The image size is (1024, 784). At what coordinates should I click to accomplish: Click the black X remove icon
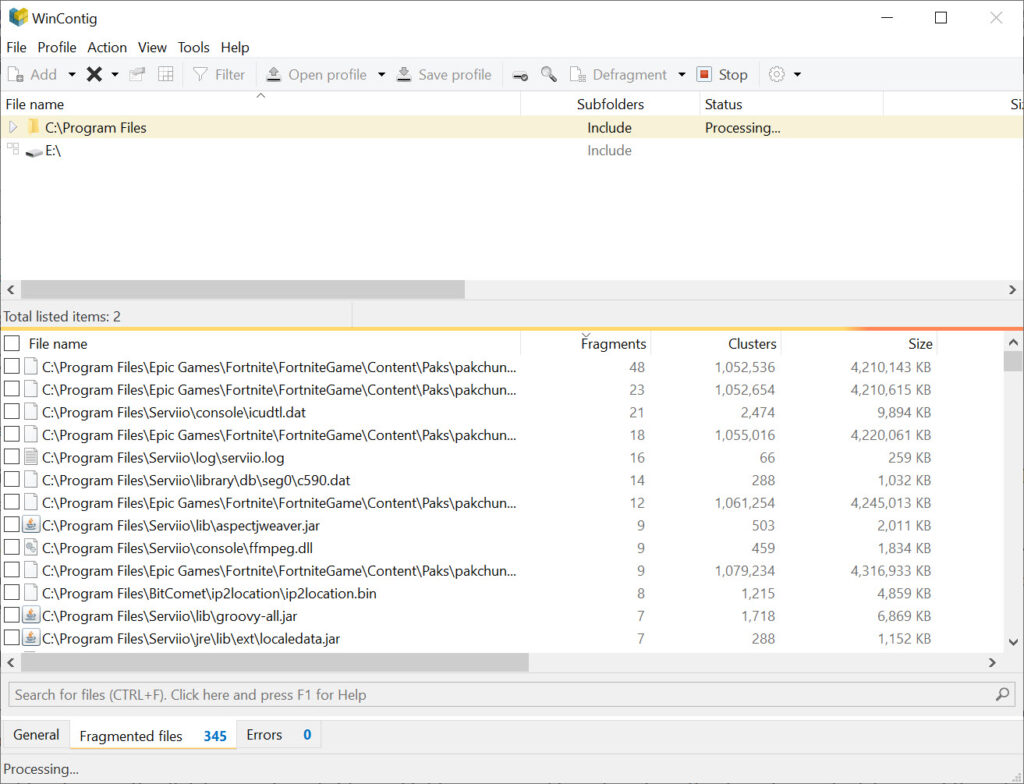(x=94, y=74)
